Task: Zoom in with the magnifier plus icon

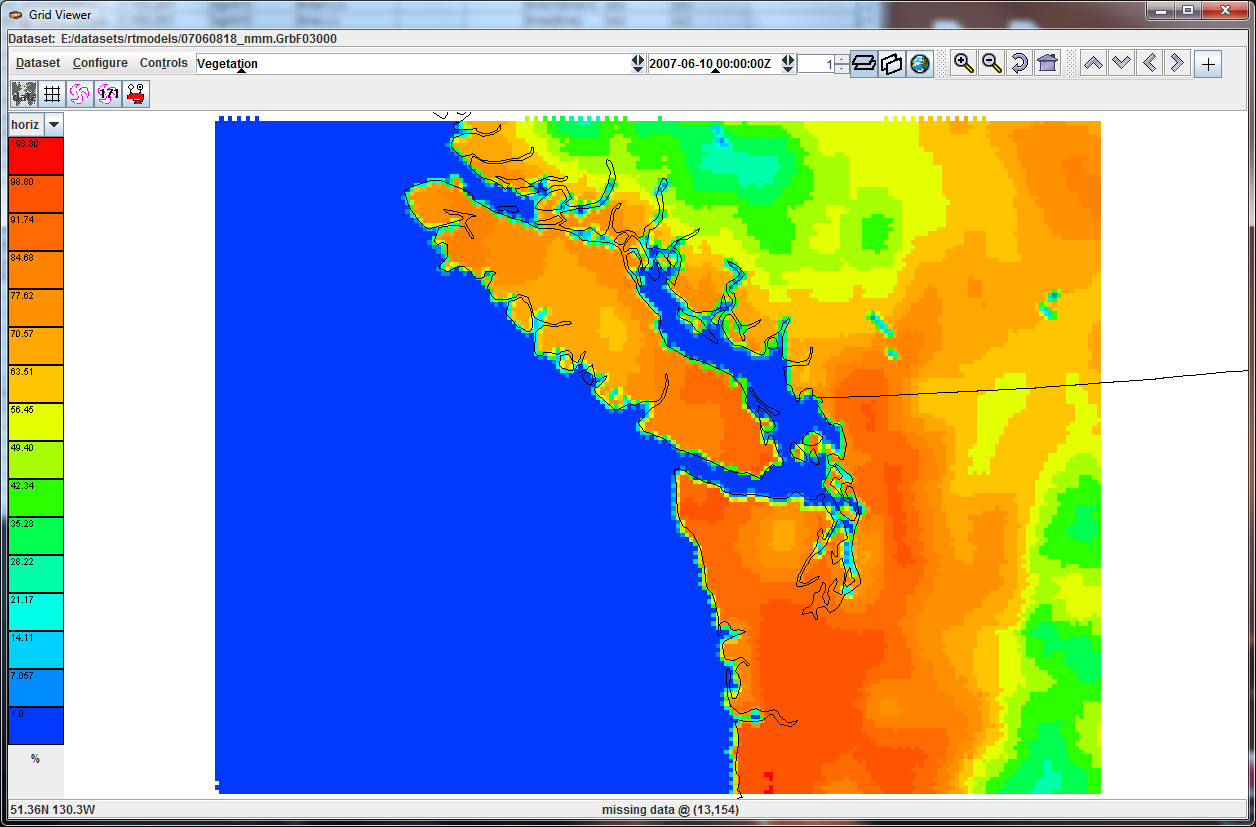Action: 964,63
